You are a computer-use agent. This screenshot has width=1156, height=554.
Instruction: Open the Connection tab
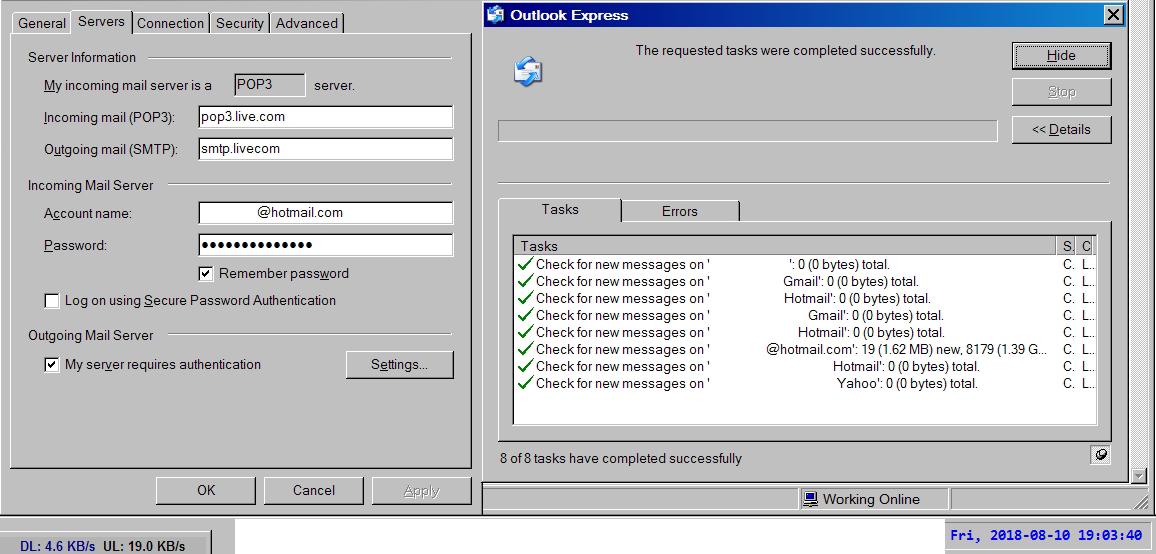click(170, 23)
